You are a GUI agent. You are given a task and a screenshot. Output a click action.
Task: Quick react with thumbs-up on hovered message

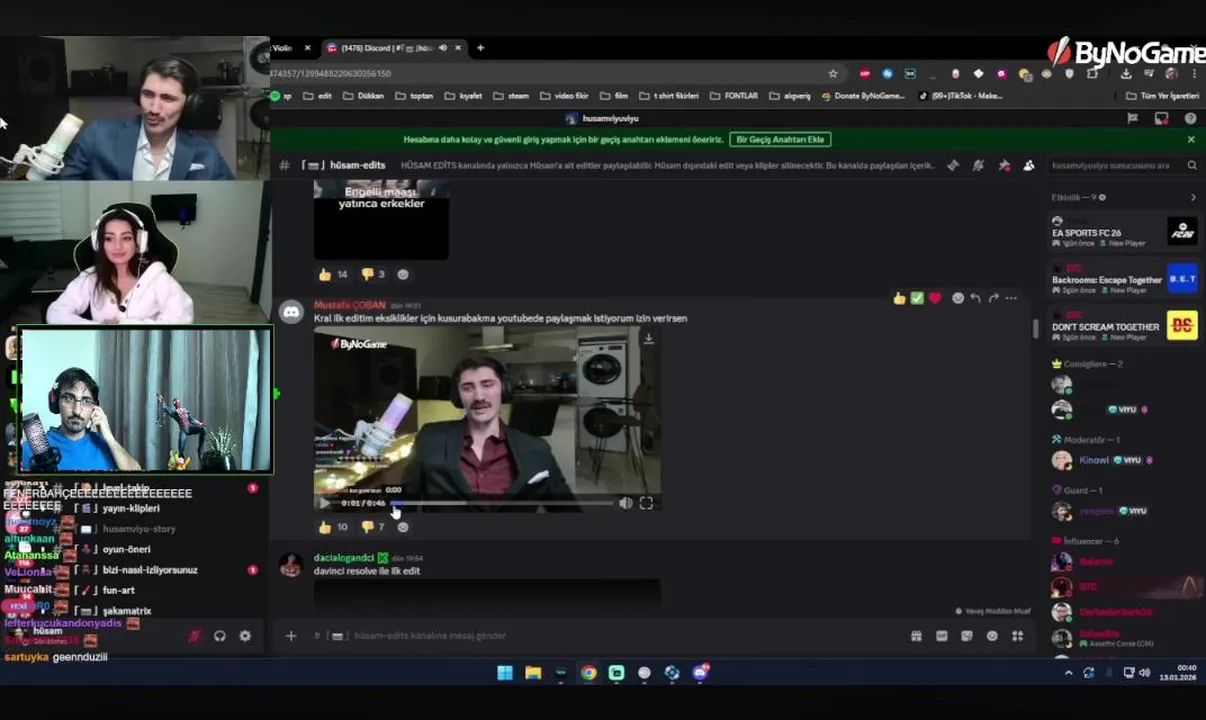(x=899, y=298)
